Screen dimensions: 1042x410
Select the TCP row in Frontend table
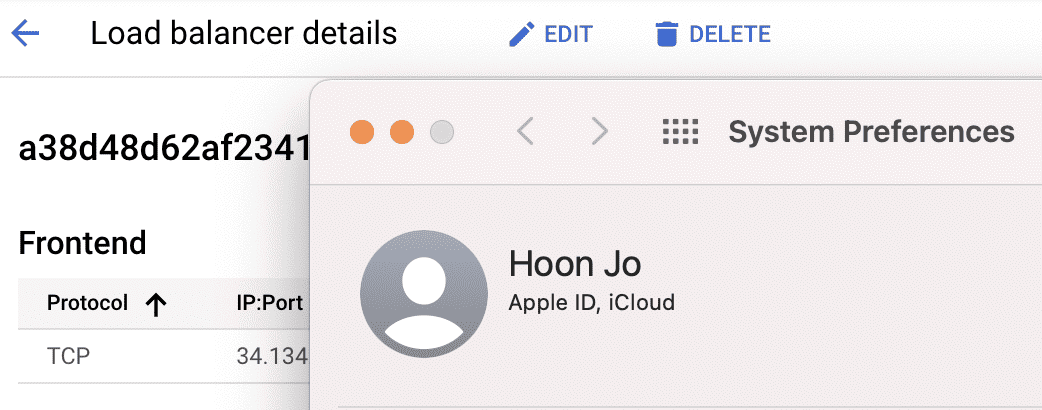pos(164,356)
